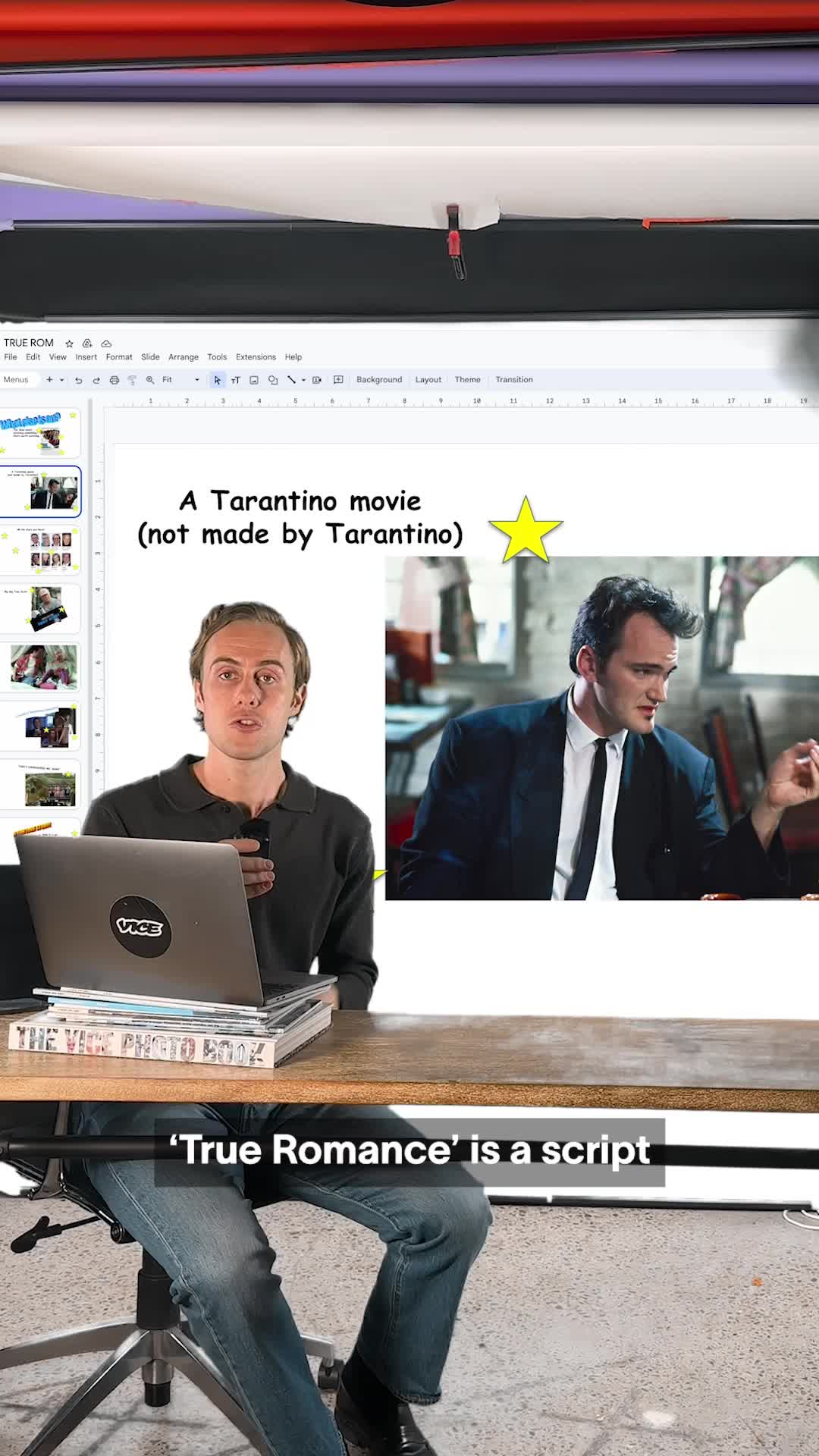Star the TRUE ROM presentation
This screenshot has width=819, height=1456.
(x=69, y=344)
